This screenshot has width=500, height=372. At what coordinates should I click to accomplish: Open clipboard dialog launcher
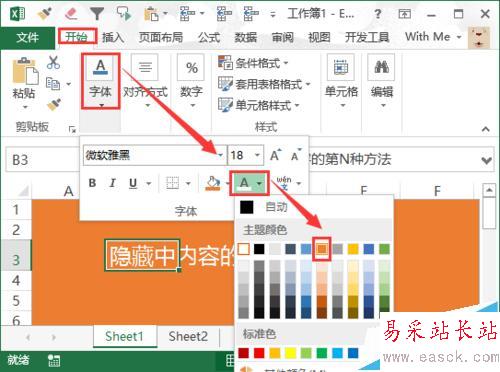72,129
